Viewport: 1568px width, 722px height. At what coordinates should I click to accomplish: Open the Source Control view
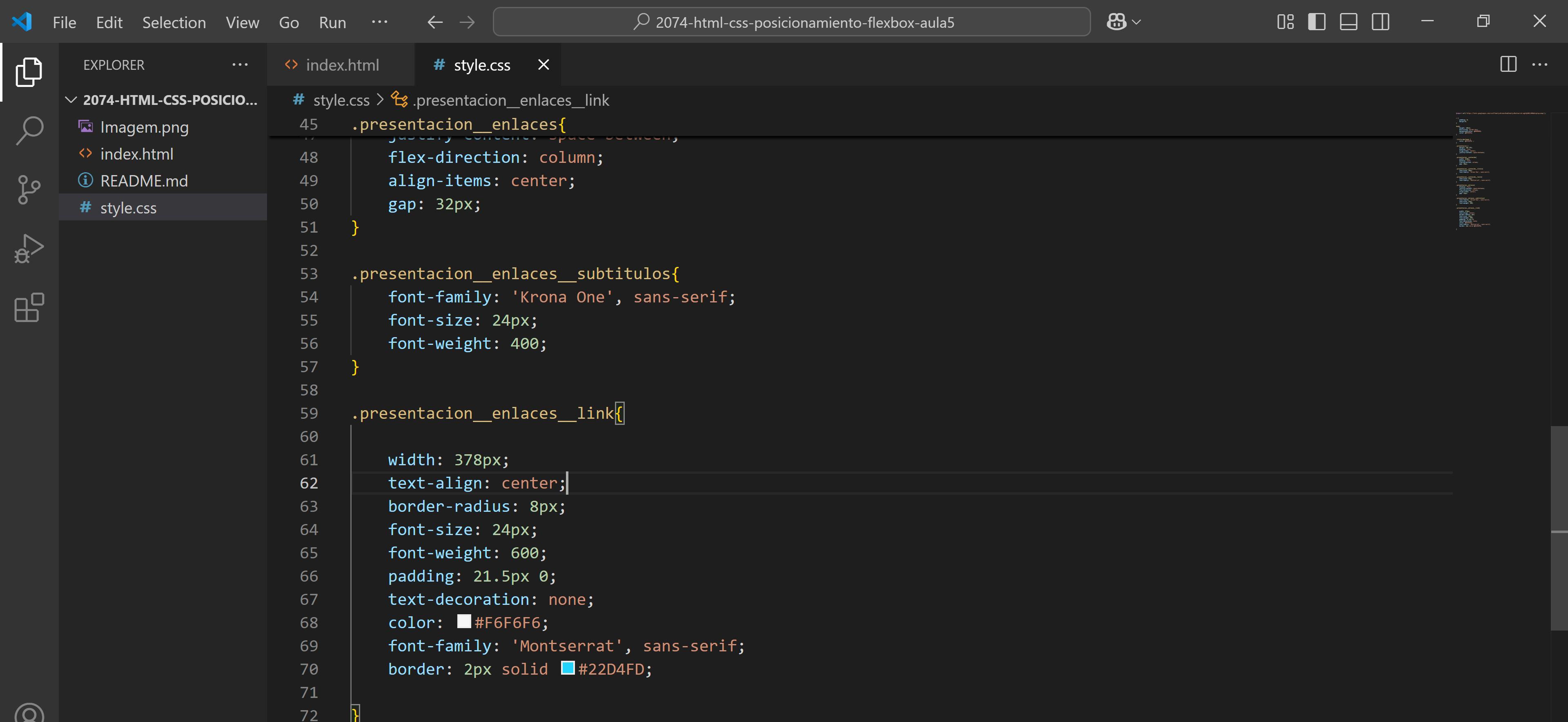[29, 189]
